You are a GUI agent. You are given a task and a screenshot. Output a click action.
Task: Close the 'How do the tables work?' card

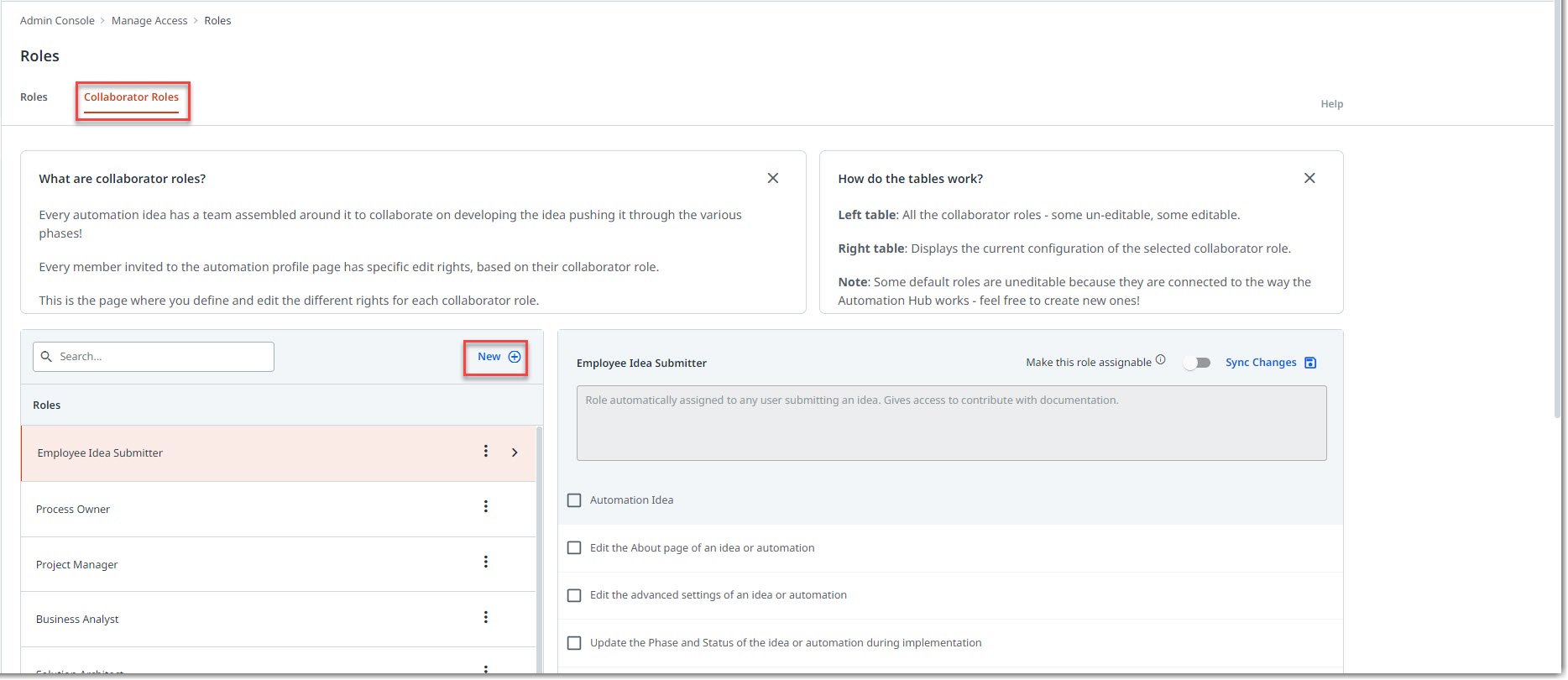[x=1309, y=178]
